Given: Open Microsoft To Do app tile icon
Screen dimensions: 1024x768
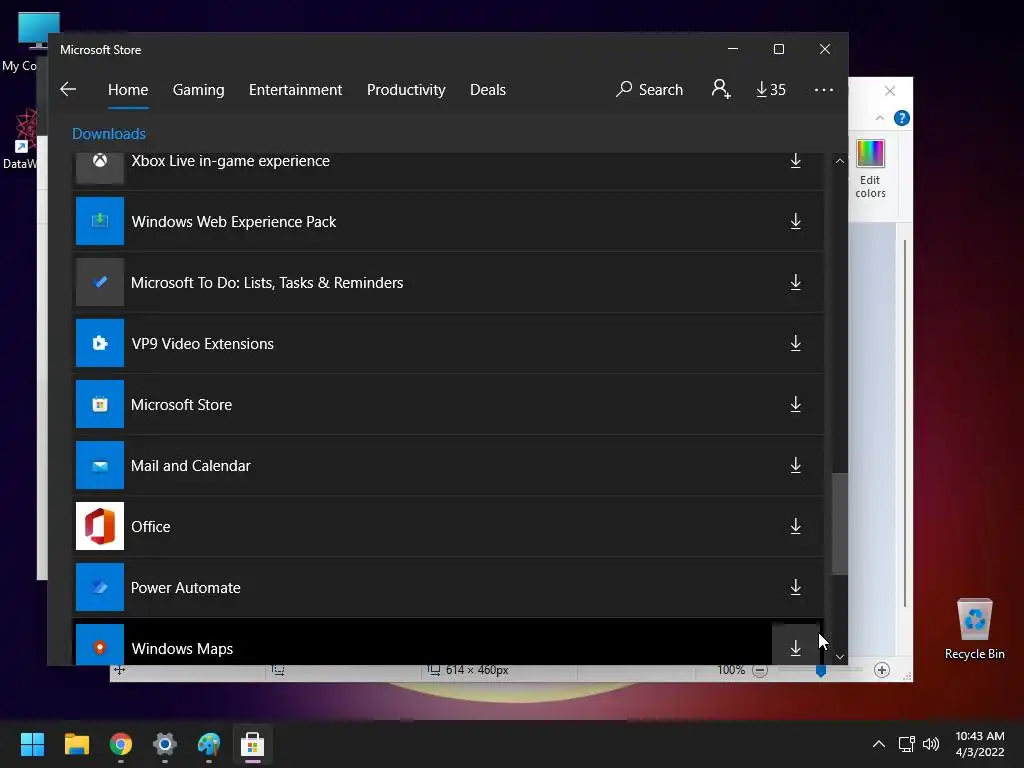Looking at the screenshot, I should coord(100,282).
